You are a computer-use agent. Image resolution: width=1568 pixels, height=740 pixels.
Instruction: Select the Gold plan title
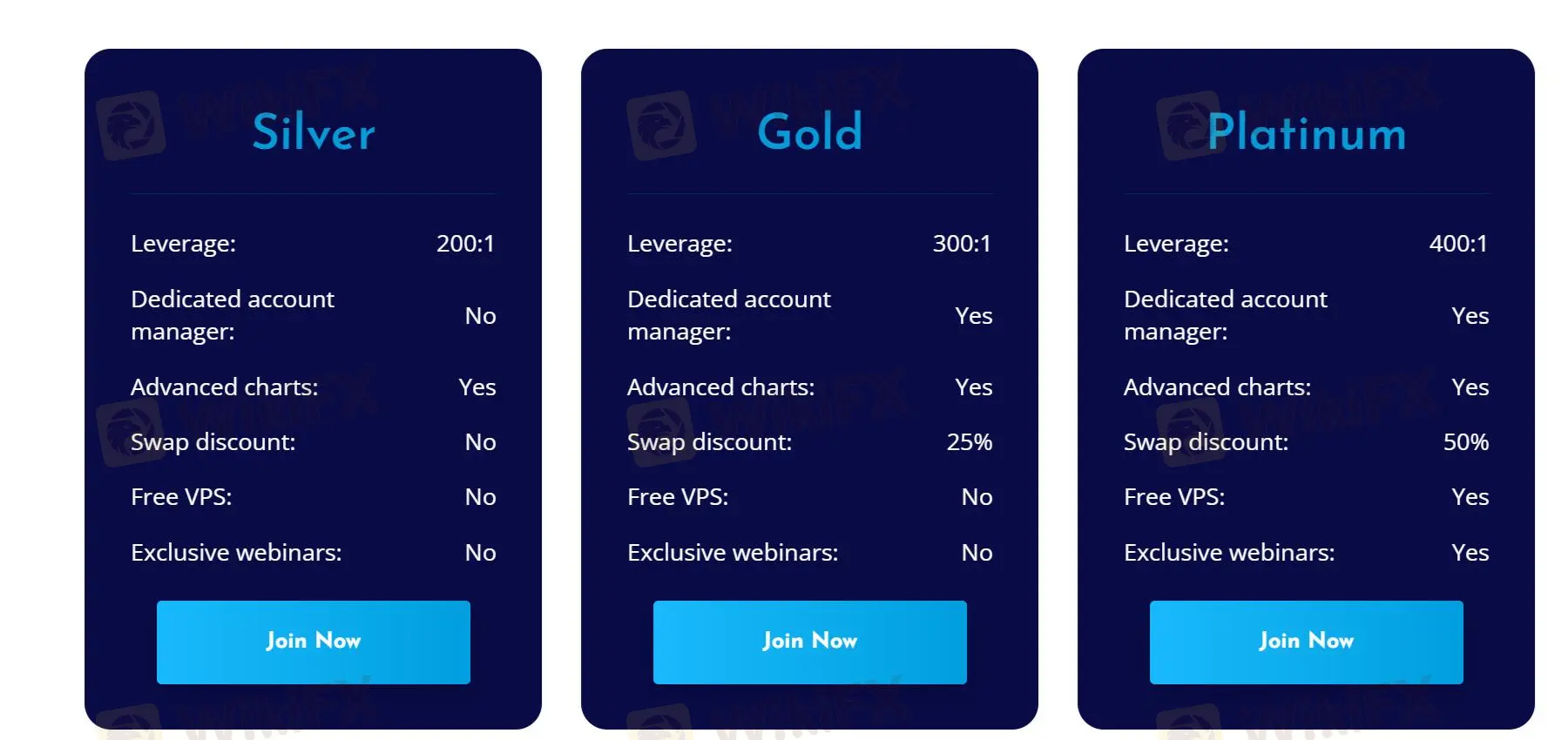pyautogui.click(x=809, y=132)
